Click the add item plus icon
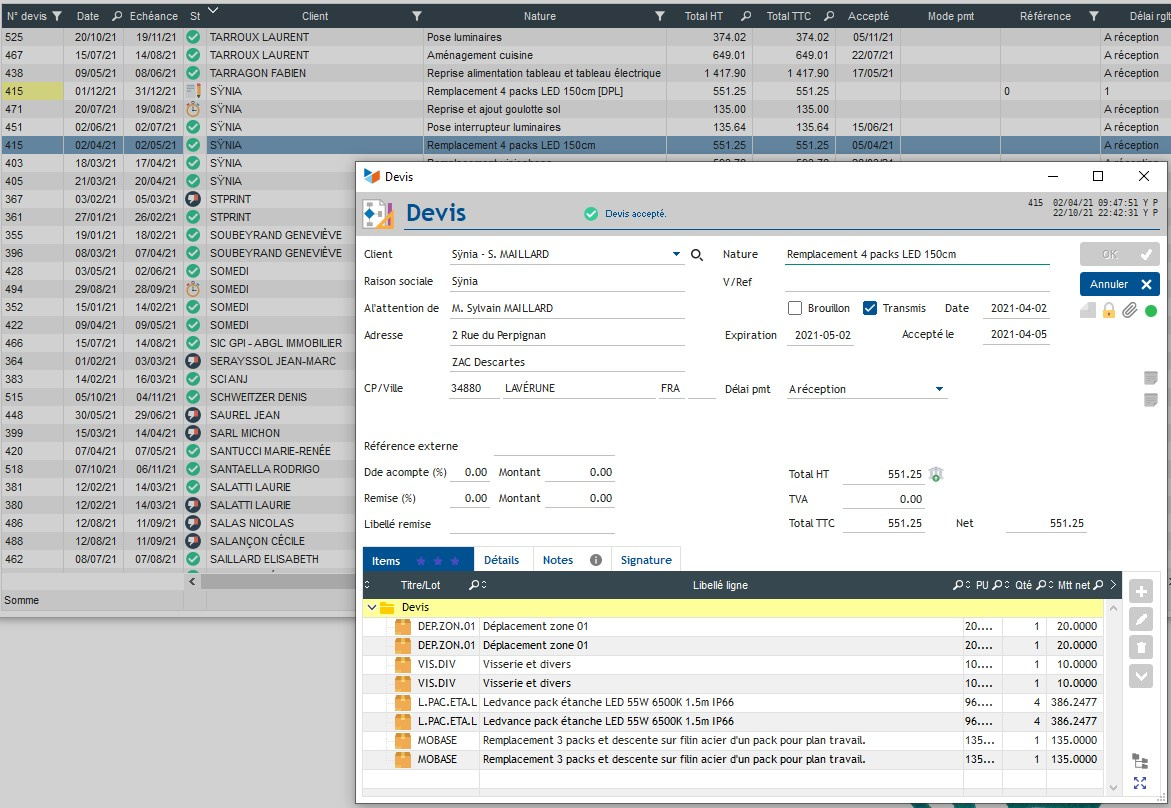 click(1140, 592)
